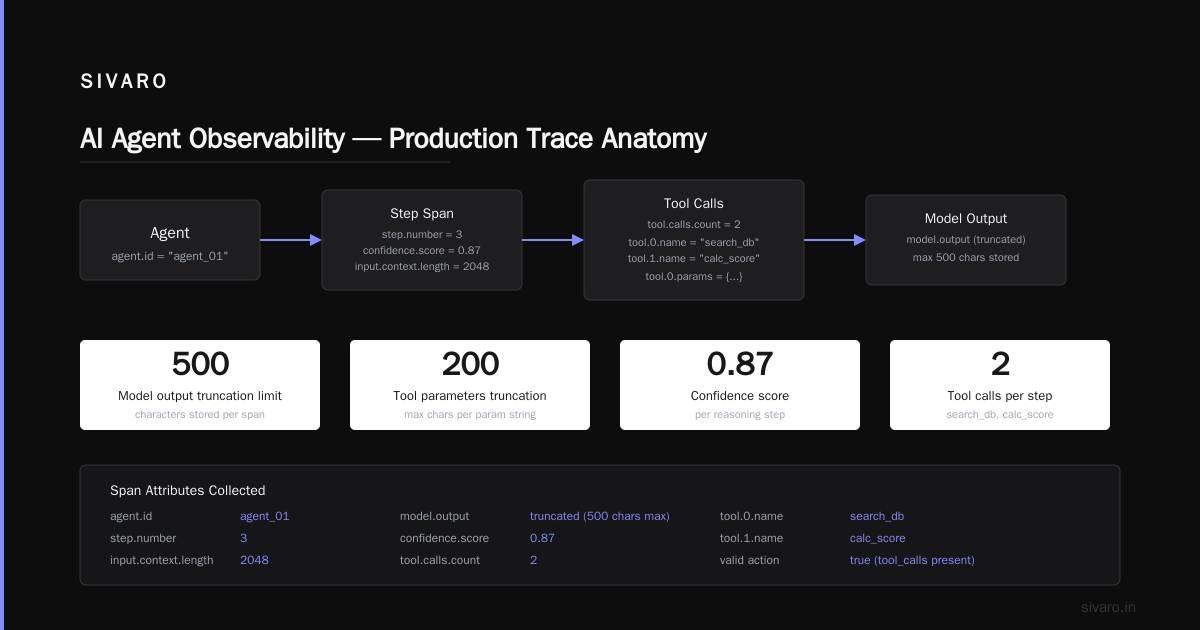Screen dimensions: 1200x630
Task: Click 'agent.id = "agent_01"' in the Agent node
Action: pos(170,257)
